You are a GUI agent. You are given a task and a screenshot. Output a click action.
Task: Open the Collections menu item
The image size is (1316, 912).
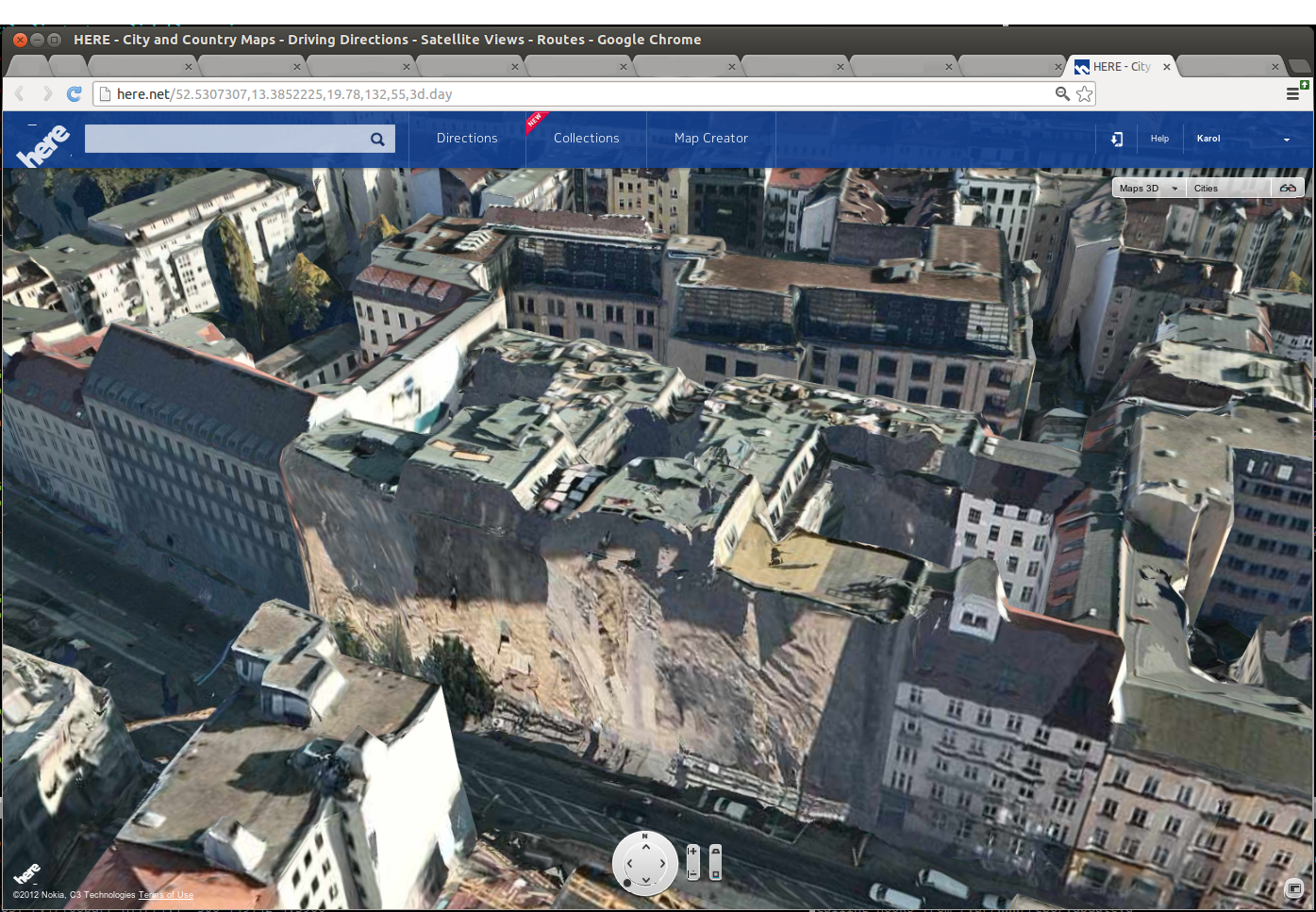point(586,139)
